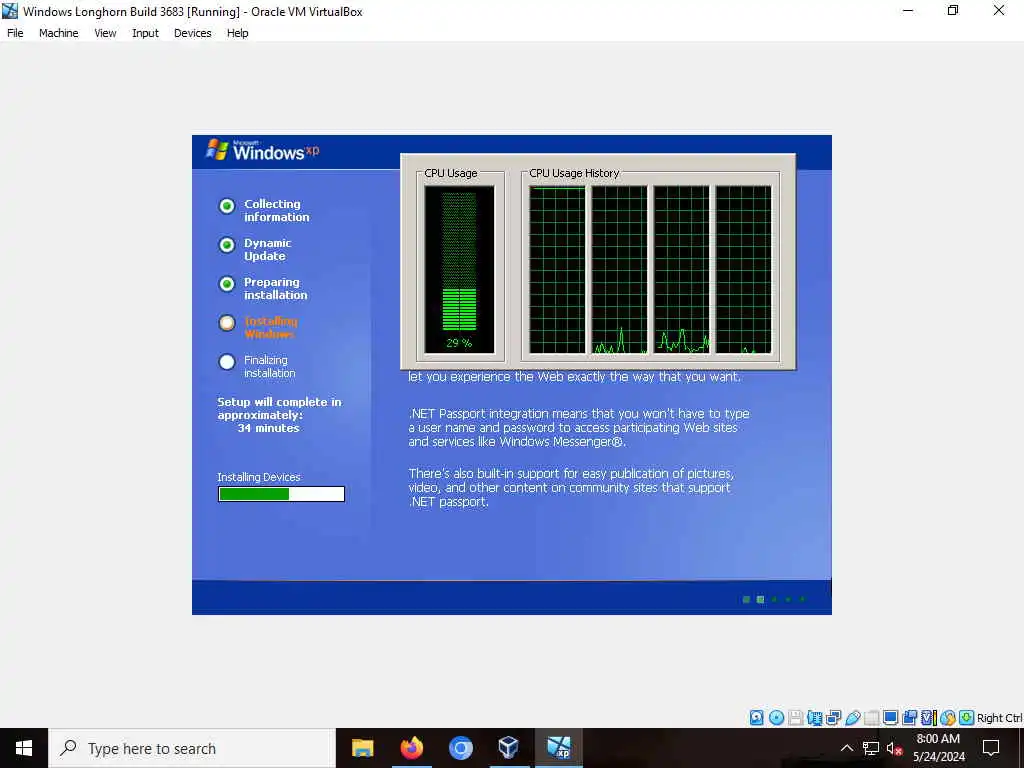Open the network tray icon
Image resolution: width=1024 pixels, height=768 pixels.
coord(871,748)
